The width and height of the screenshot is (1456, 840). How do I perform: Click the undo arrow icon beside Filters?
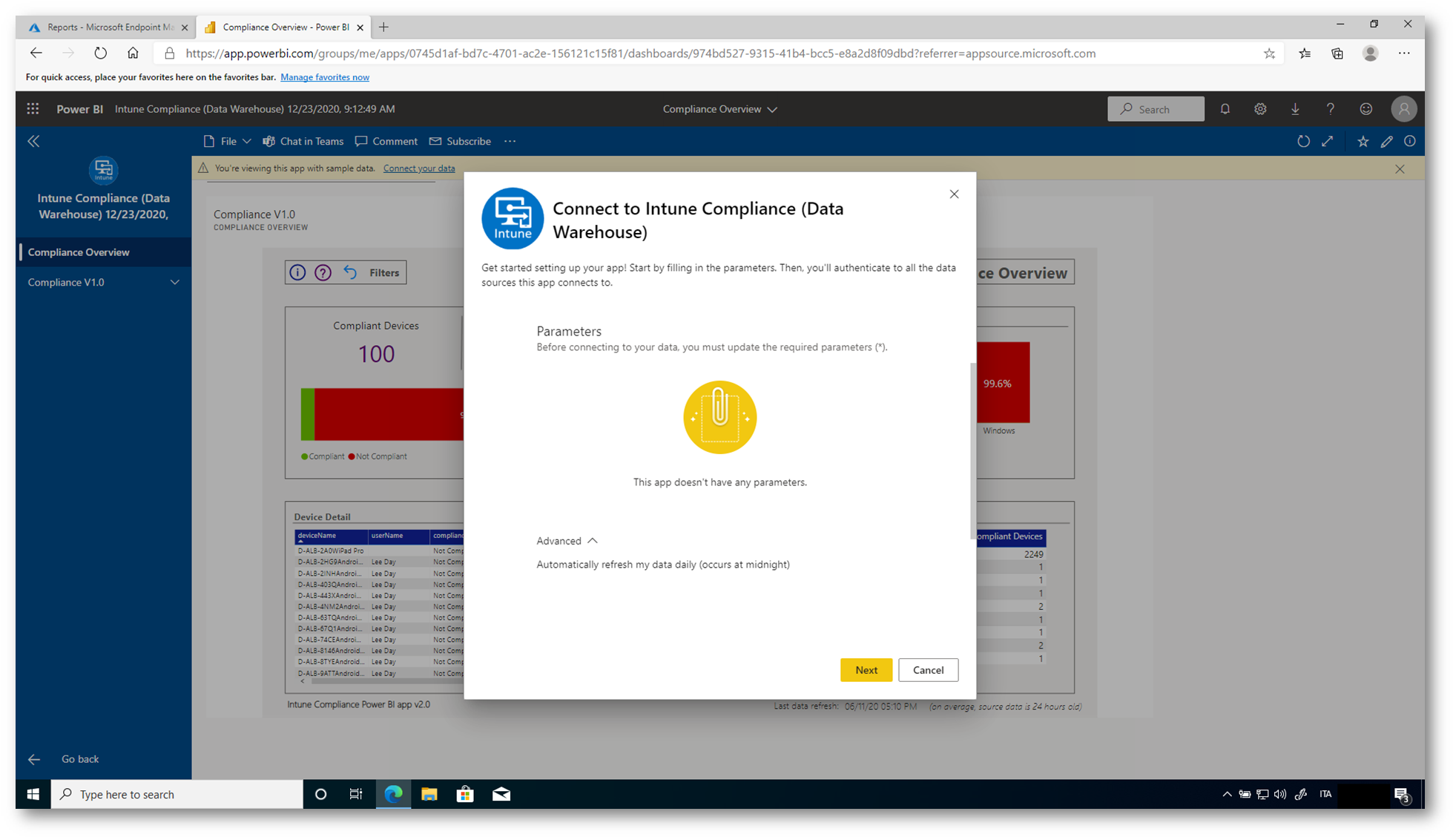[x=350, y=272]
